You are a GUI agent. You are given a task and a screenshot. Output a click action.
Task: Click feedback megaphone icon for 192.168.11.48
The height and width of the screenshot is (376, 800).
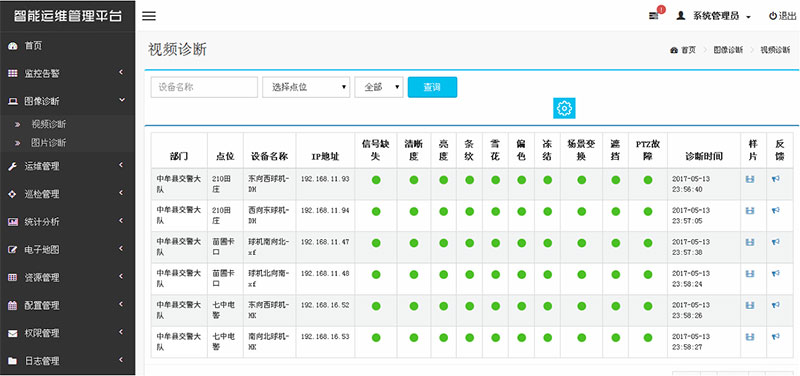pos(776,273)
